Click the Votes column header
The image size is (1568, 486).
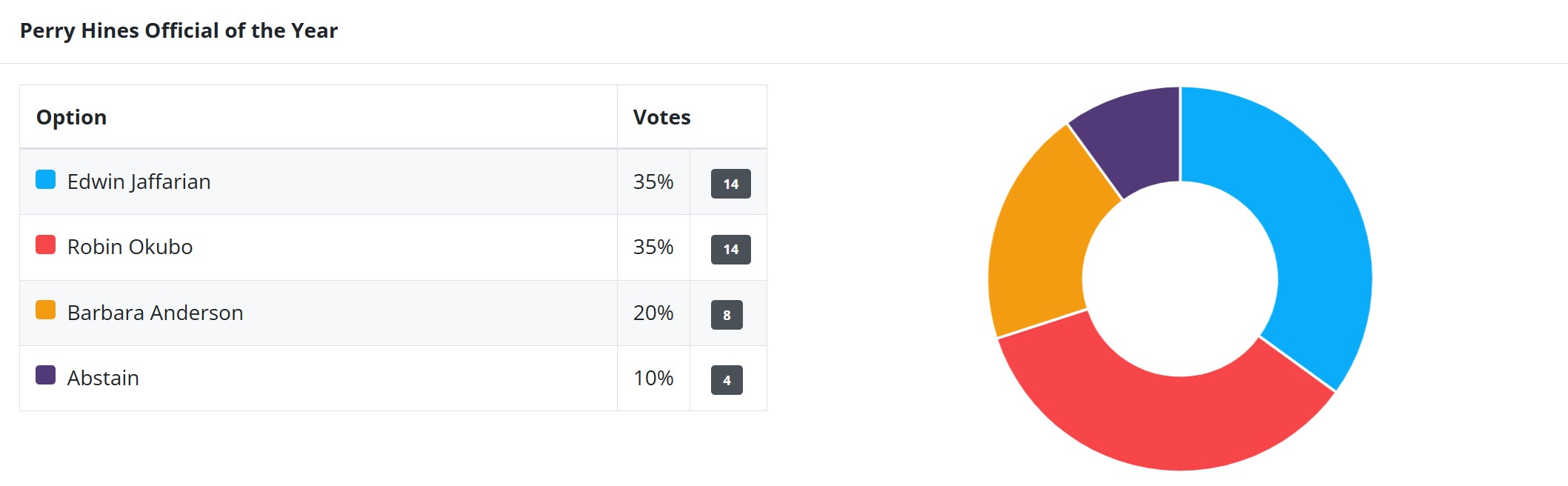(661, 117)
